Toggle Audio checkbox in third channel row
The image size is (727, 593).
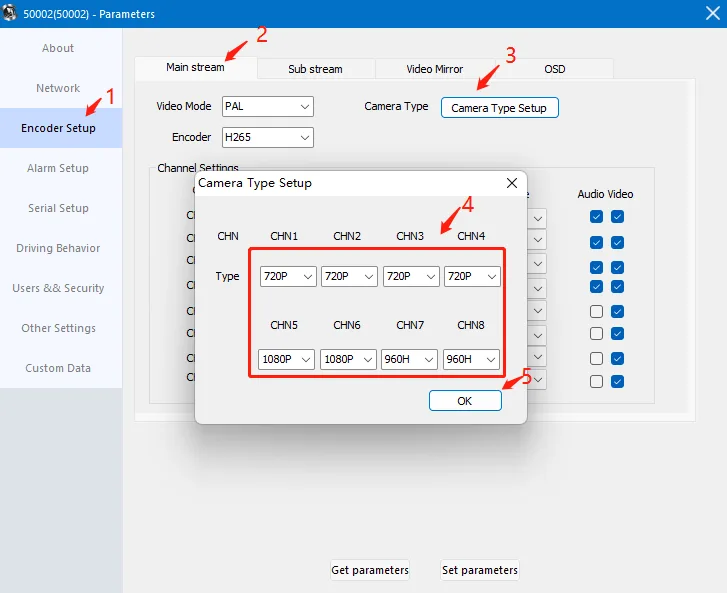596,268
